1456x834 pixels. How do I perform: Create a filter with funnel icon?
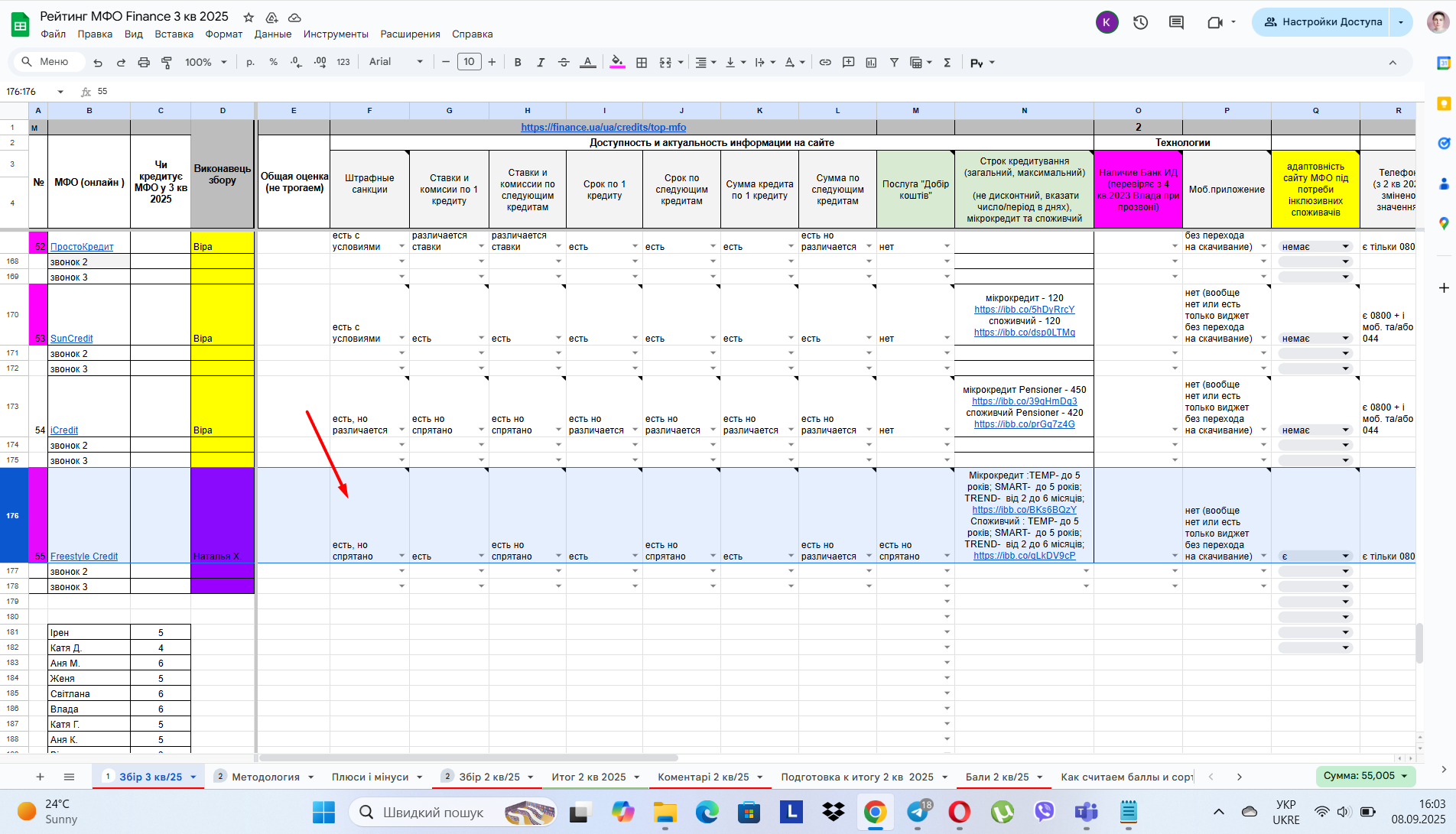(x=894, y=63)
